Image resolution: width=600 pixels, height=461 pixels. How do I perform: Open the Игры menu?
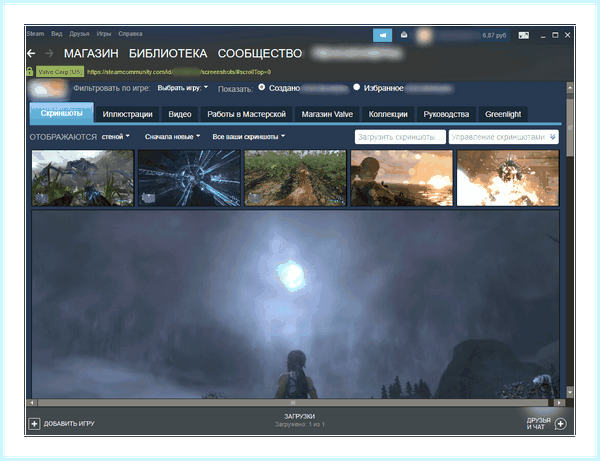point(104,34)
